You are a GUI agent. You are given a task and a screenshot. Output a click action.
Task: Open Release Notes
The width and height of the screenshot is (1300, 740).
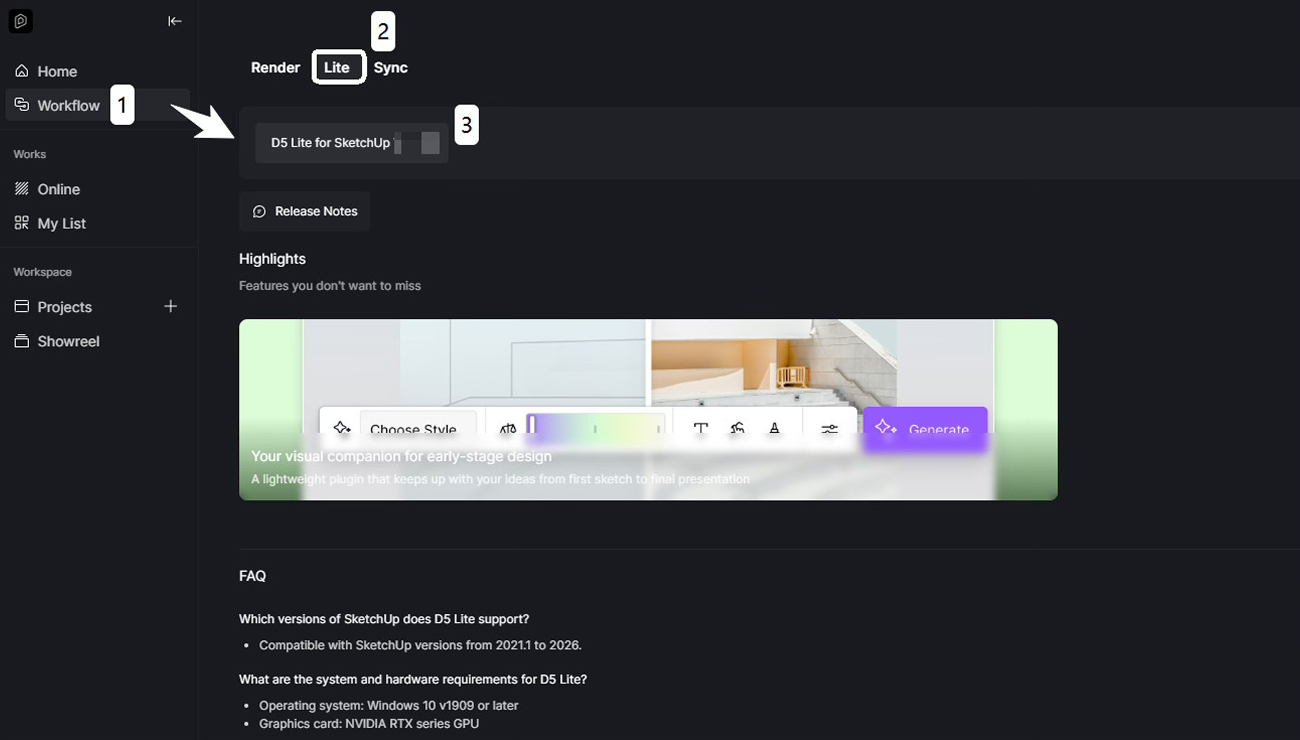(x=304, y=212)
